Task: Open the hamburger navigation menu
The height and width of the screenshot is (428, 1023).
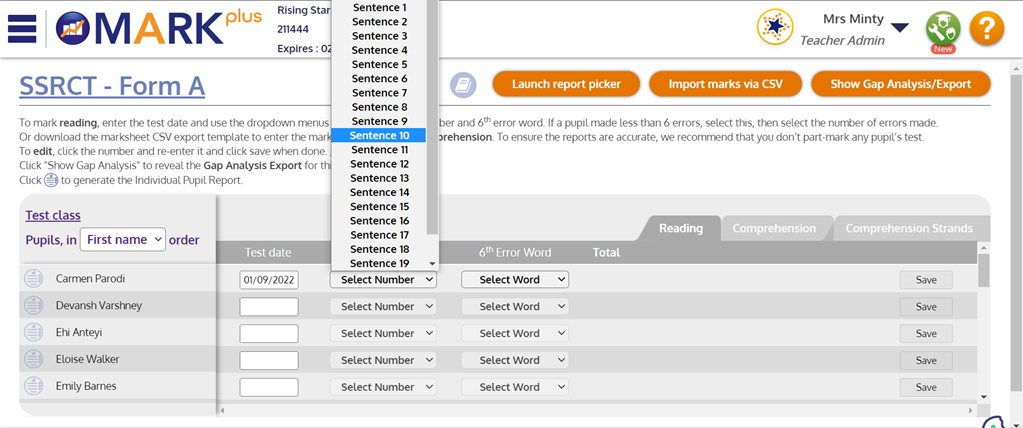Action: tap(21, 28)
